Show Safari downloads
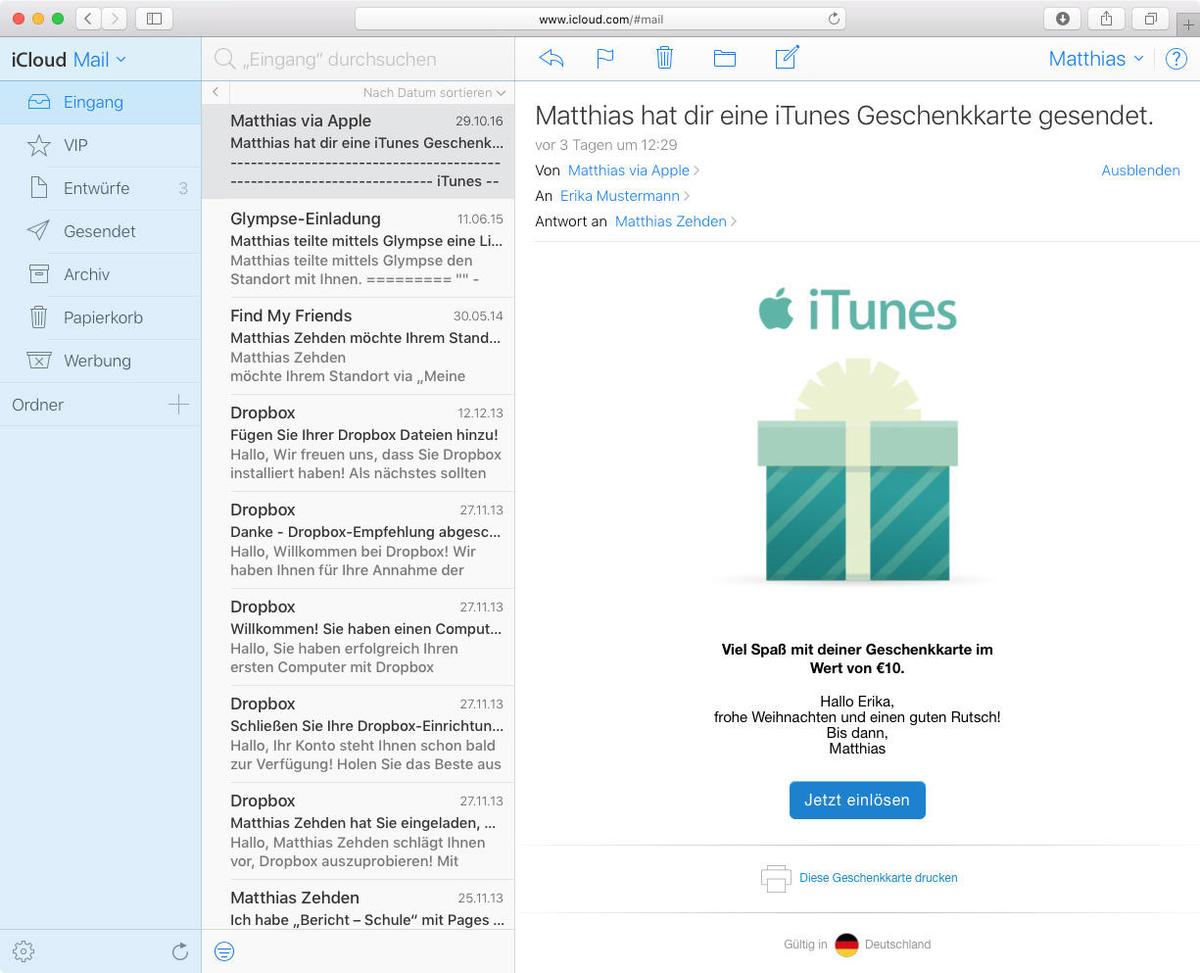 [1062, 18]
